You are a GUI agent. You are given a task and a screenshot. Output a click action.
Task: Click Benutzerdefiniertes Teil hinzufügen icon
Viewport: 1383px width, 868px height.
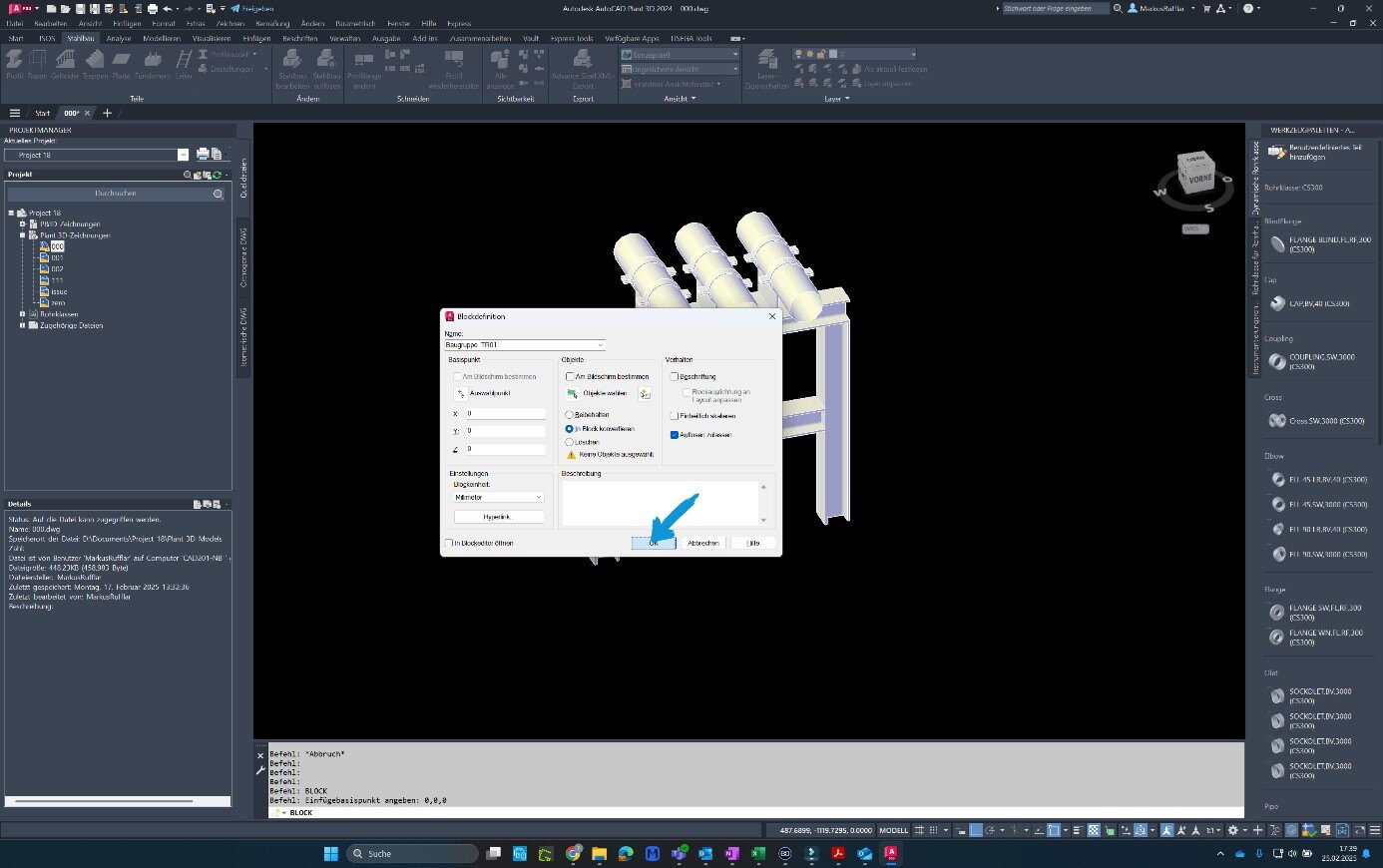tap(1276, 152)
